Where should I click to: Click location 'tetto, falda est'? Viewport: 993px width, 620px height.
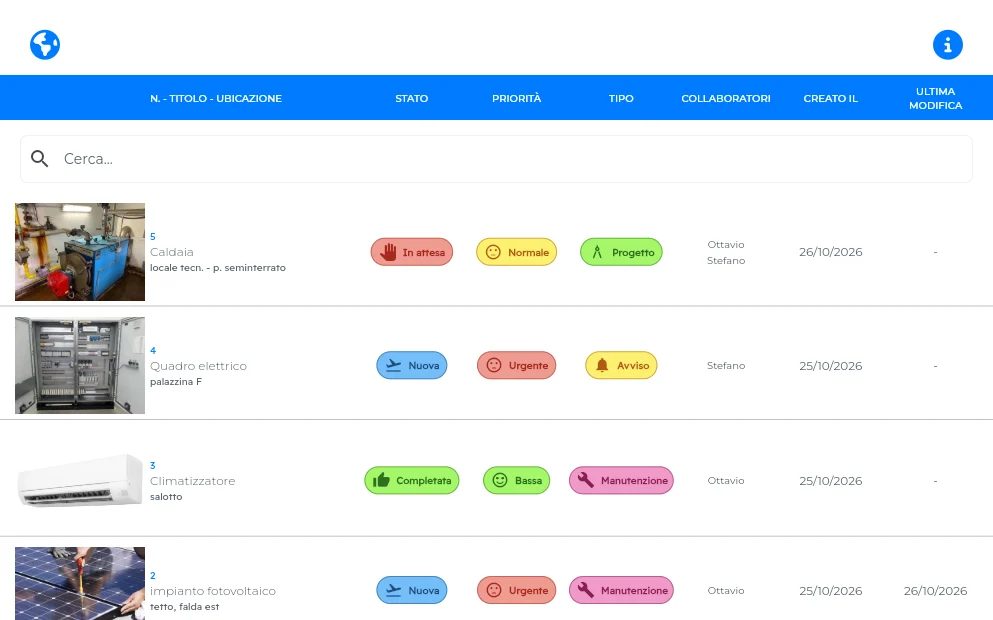point(184,607)
